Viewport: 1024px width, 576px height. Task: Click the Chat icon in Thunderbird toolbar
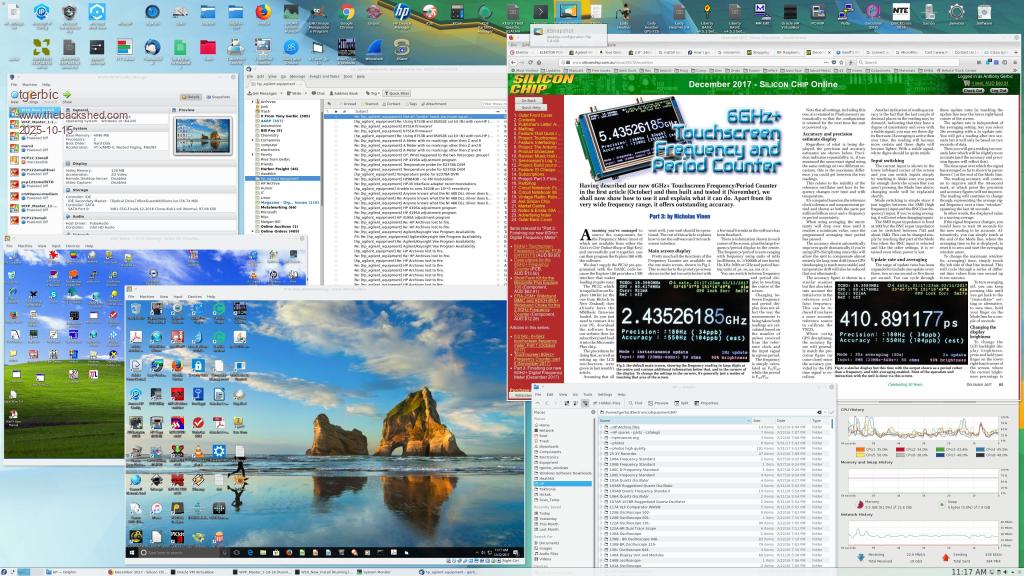pyautogui.click(x=320, y=92)
